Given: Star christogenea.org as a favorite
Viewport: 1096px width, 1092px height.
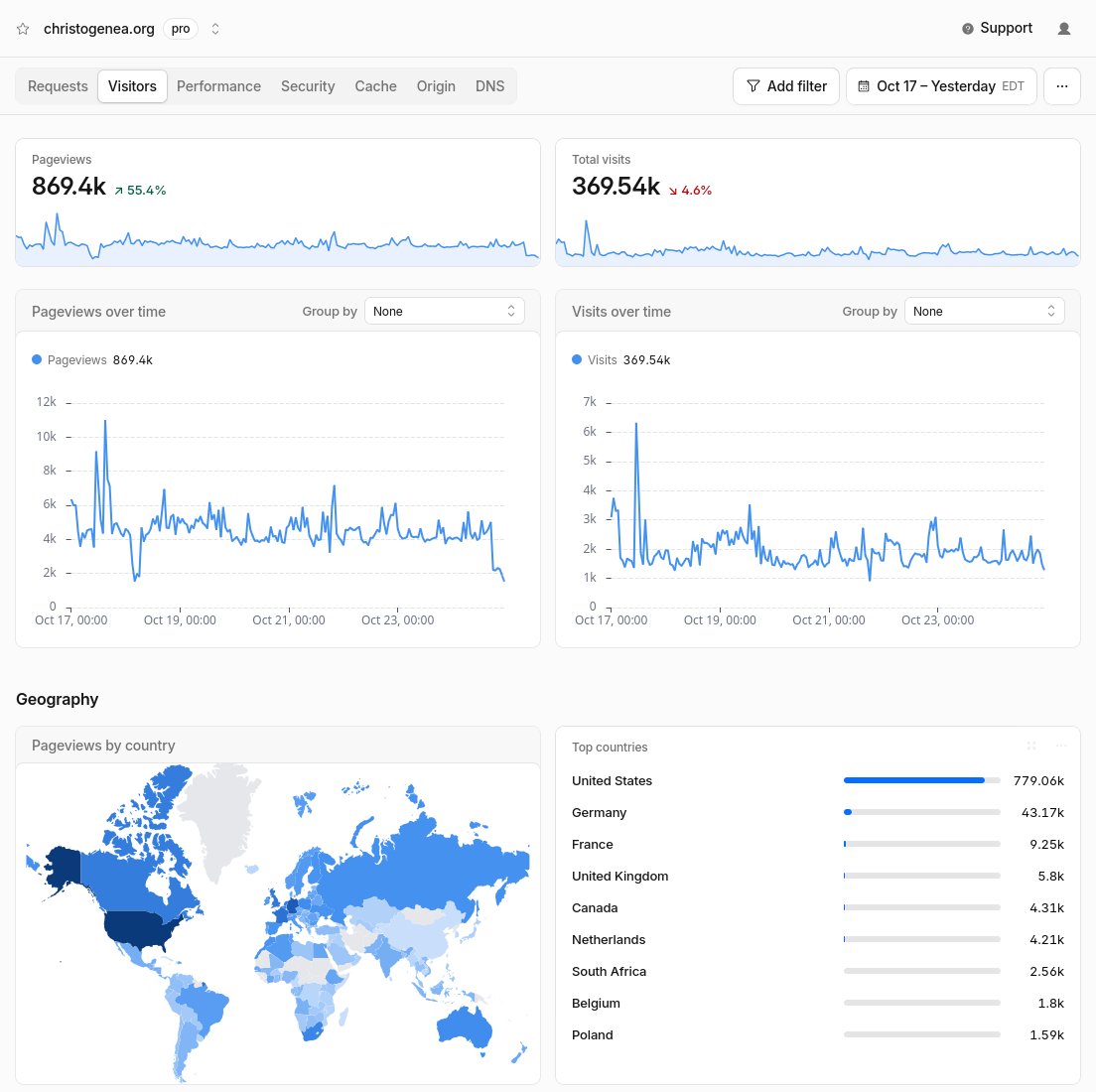Looking at the screenshot, I should click(x=23, y=29).
